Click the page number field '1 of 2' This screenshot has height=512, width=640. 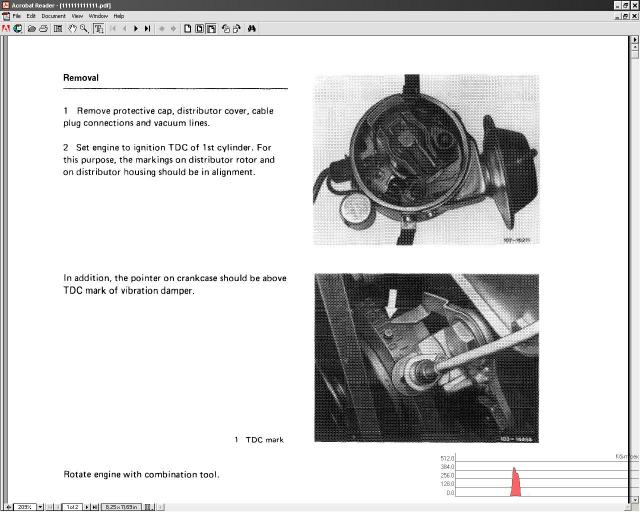point(72,507)
